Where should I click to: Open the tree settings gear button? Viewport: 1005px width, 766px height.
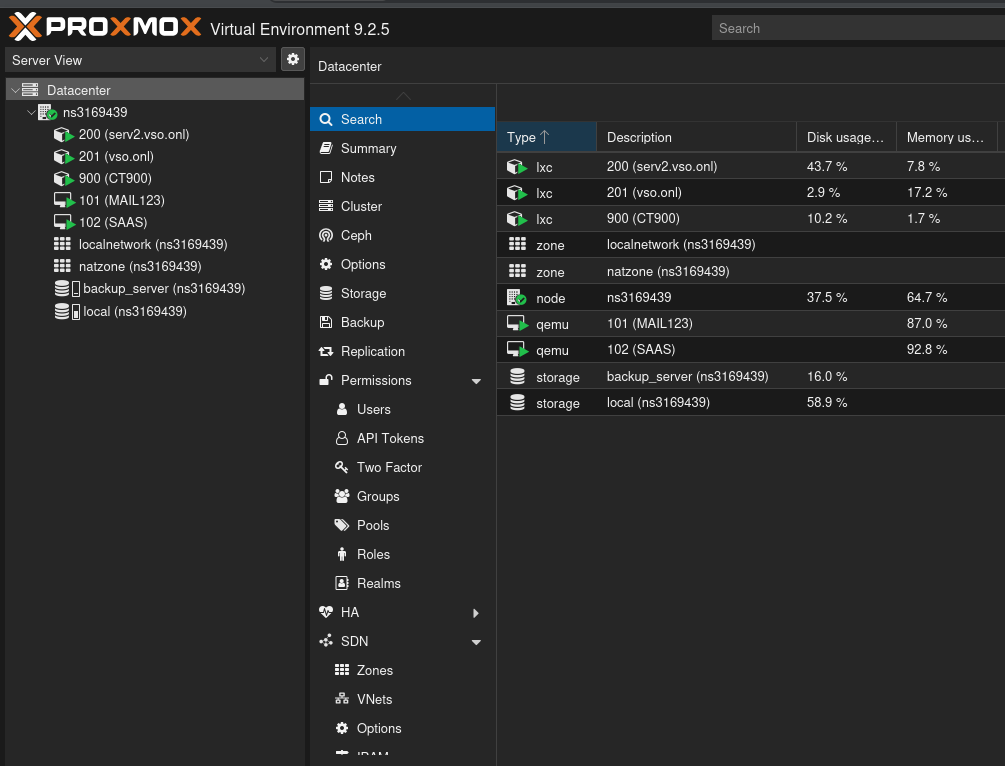[x=293, y=60]
